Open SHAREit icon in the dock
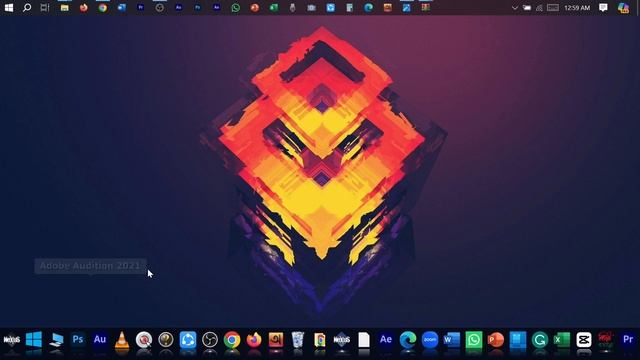Image resolution: width=640 pixels, height=360 pixels. pyautogui.click(x=188, y=340)
